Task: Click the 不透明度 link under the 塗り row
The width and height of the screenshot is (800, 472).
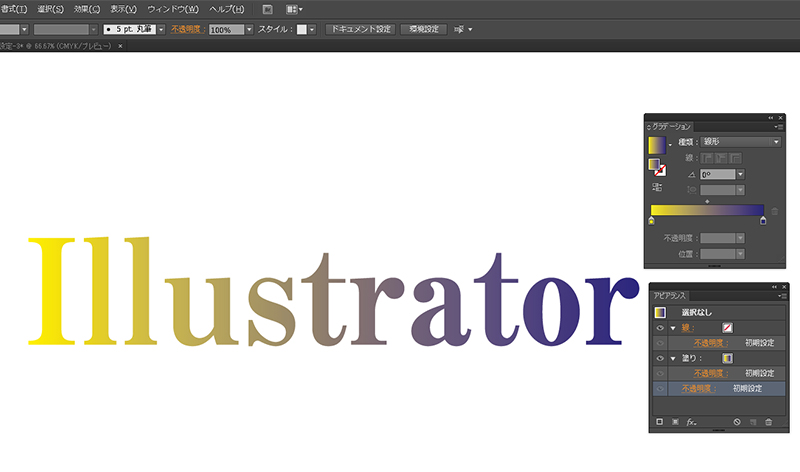Action: 711,374
